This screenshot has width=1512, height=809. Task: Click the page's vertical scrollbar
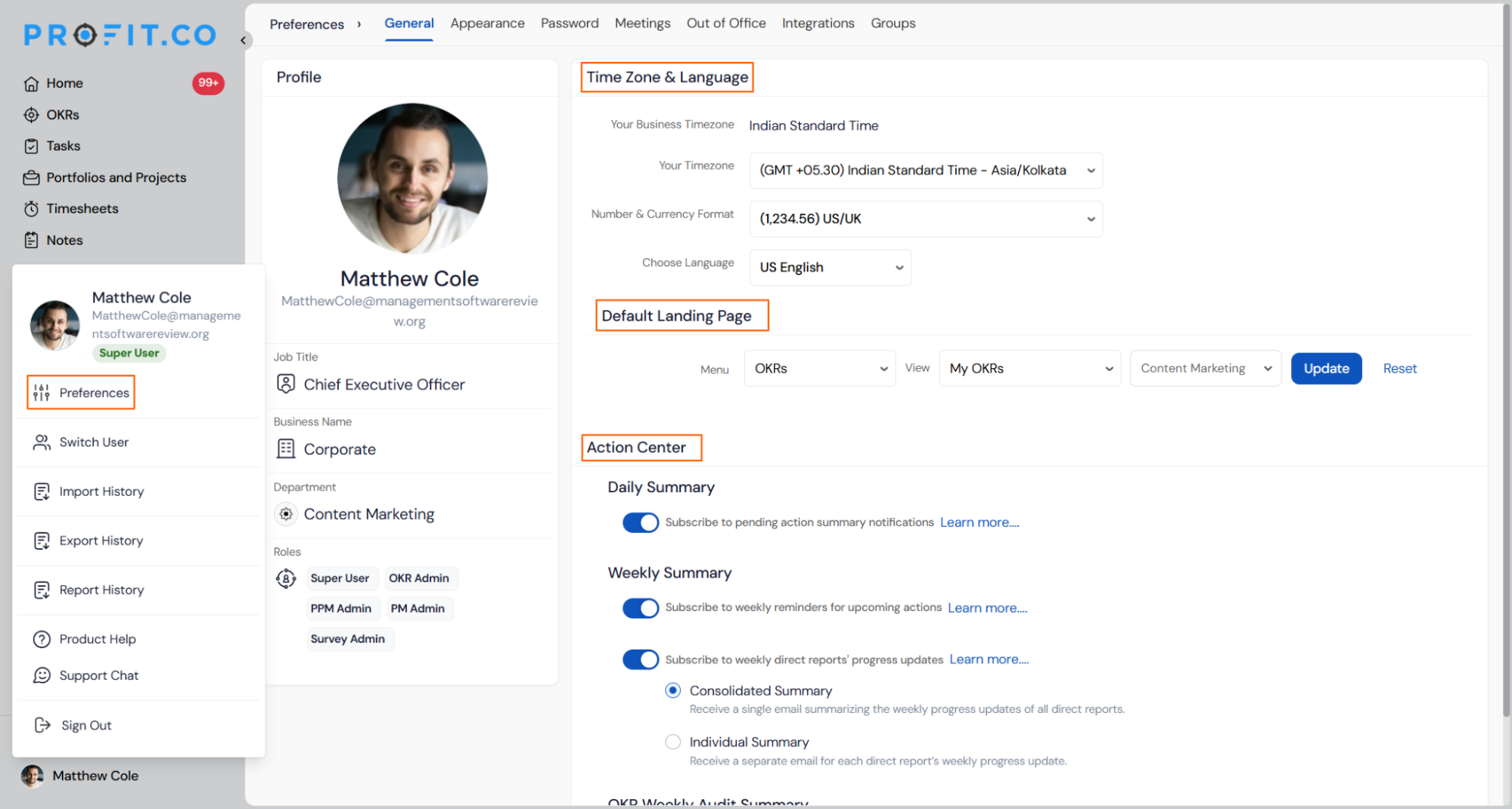click(x=1506, y=359)
